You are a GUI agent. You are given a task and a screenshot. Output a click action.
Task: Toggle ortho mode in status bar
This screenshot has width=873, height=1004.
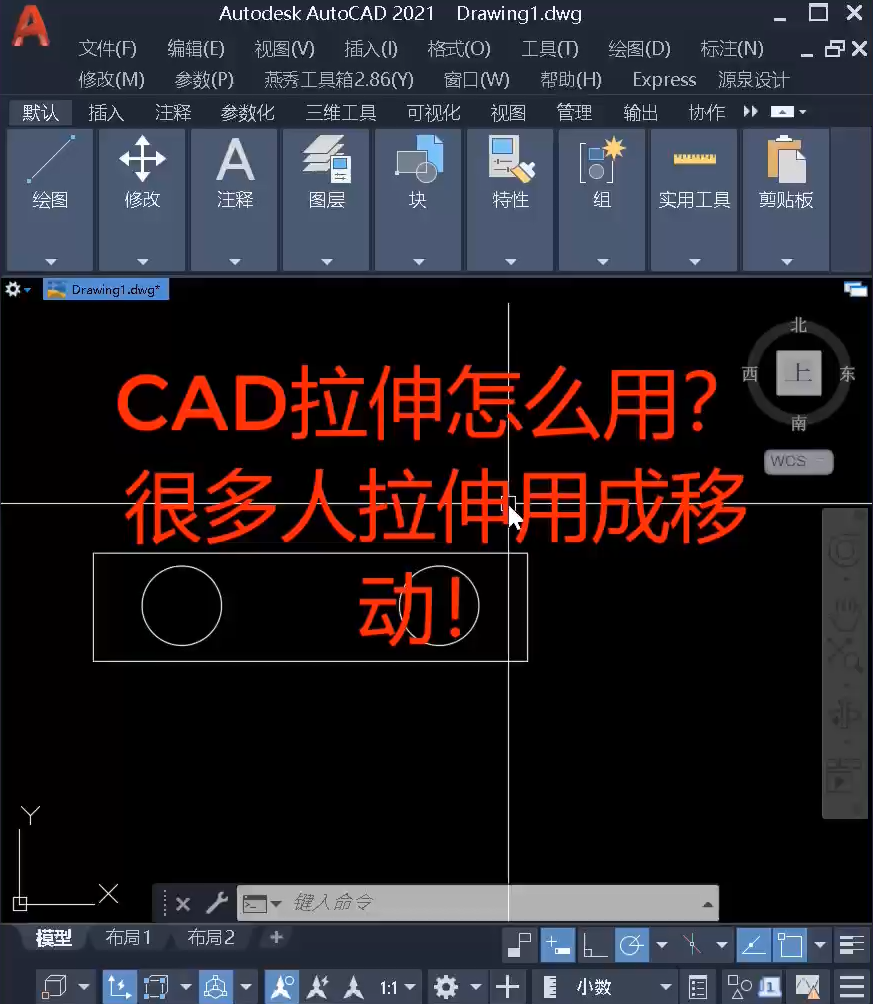pos(594,945)
